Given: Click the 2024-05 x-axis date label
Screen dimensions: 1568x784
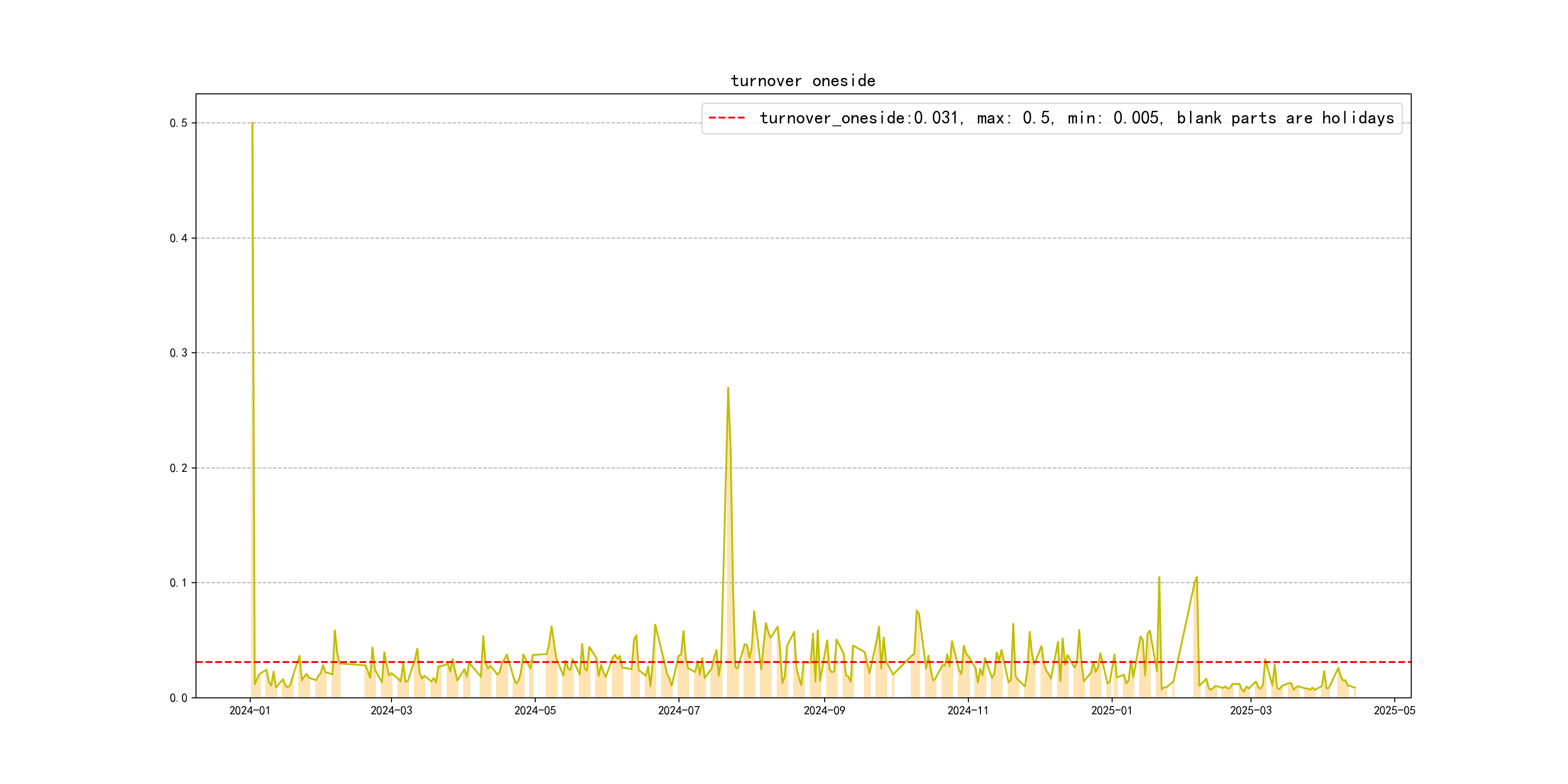Looking at the screenshot, I should pyautogui.click(x=535, y=710).
